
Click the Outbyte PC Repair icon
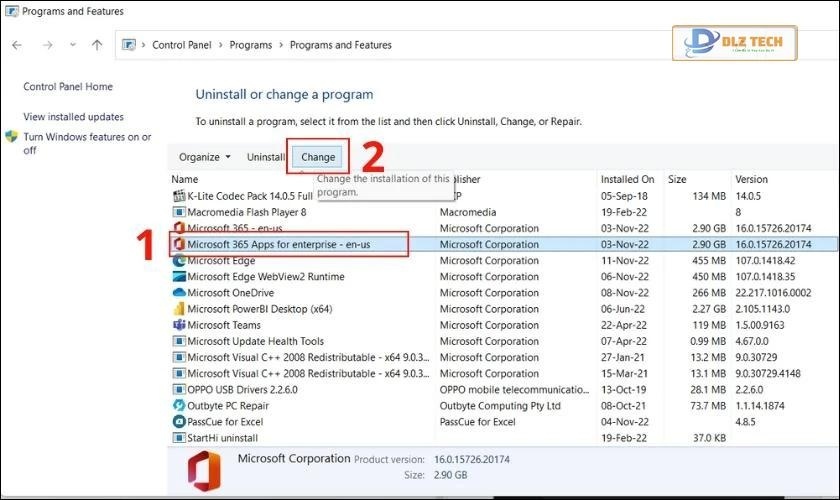pos(180,406)
